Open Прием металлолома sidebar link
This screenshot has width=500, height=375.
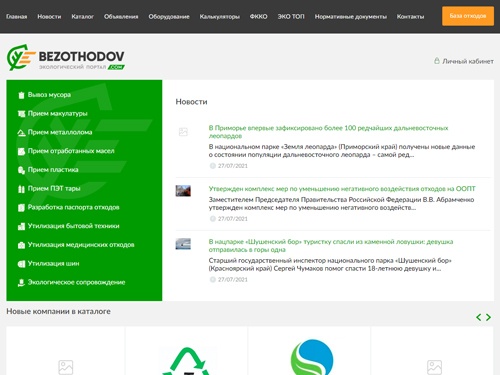[x=60, y=132]
